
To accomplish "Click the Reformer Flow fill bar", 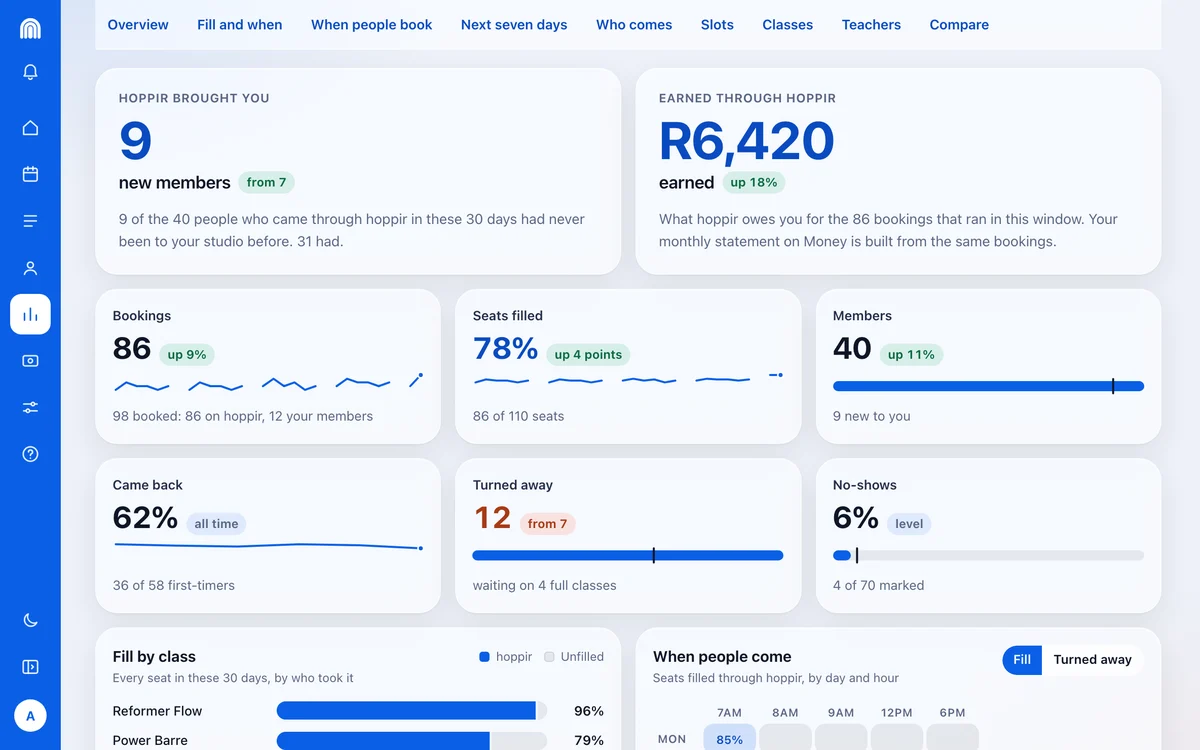I will pyautogui.click(x=412, y=711).
